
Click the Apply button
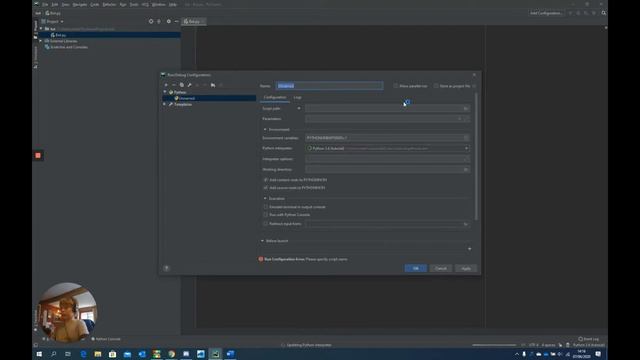click(466, 268)
